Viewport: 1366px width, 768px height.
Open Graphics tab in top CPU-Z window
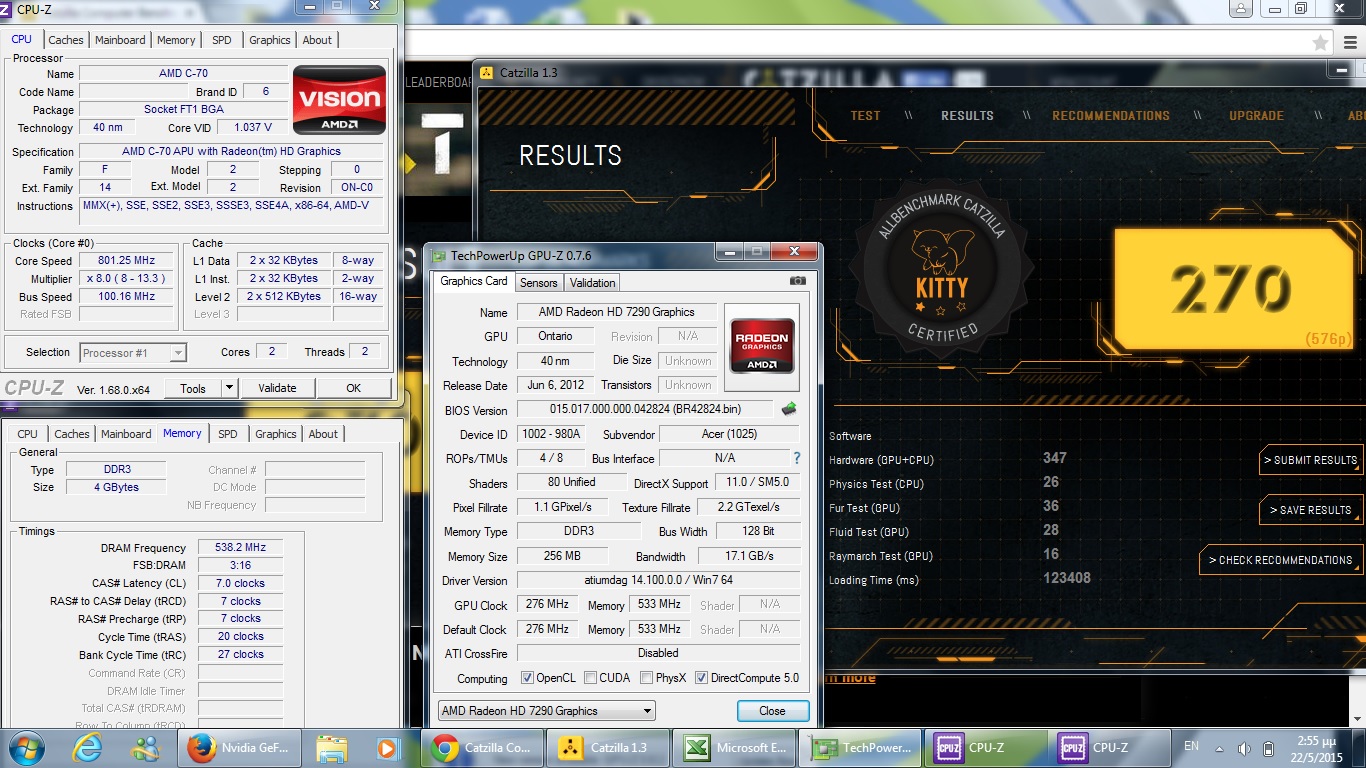pyautogui.click(x=270, y=40)
